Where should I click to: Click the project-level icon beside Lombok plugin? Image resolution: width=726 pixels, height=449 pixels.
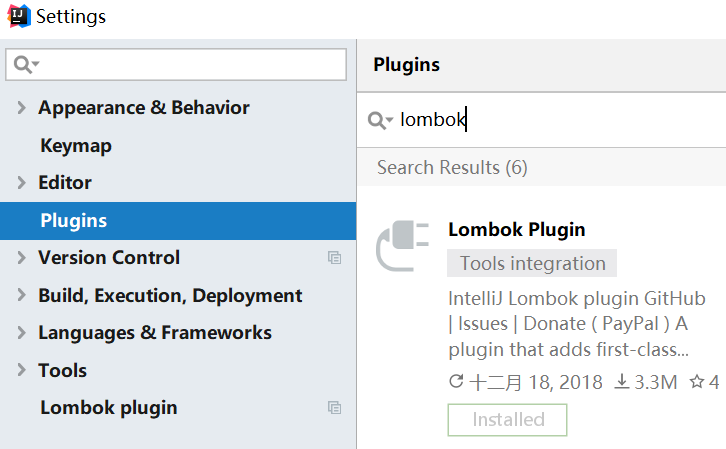coord(335,408)
